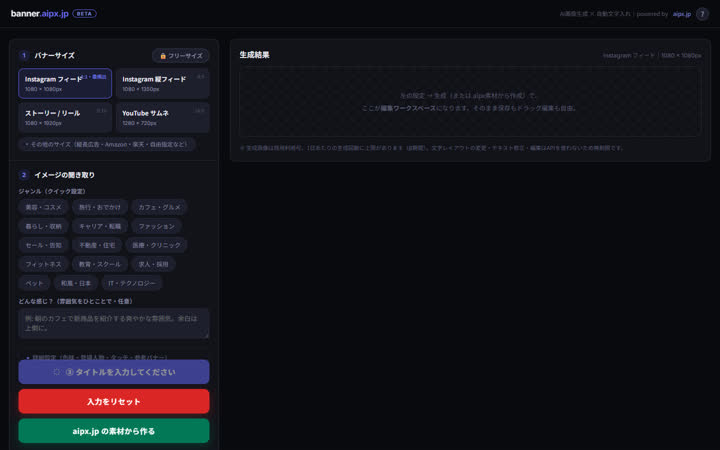Viewport: 720px width, 450px height.
Task: Open the help question mark icon
Action: (702, 14)
